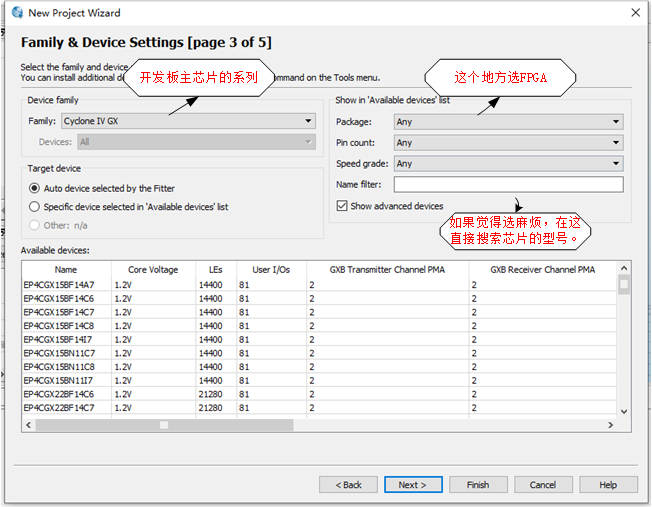Click the Quartus globe icon in title bar

coord(17,12)
